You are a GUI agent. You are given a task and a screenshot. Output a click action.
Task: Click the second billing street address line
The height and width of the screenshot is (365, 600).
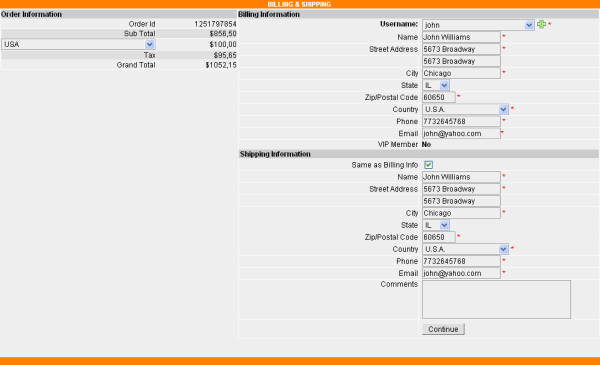point(461,61)
